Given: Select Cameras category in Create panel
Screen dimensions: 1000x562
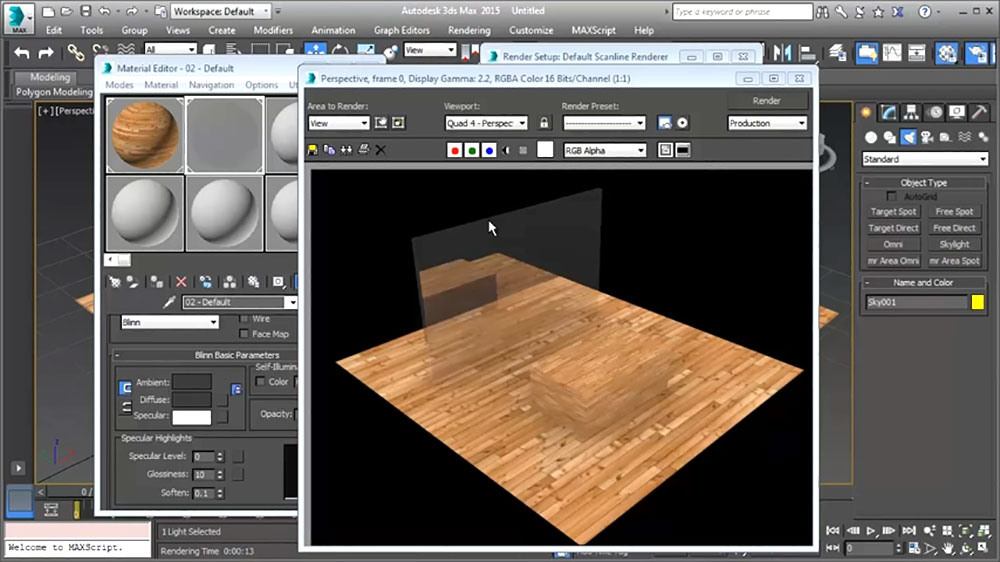Looking at the screenshot, I should pyautogui.click(x=927, y=137).
